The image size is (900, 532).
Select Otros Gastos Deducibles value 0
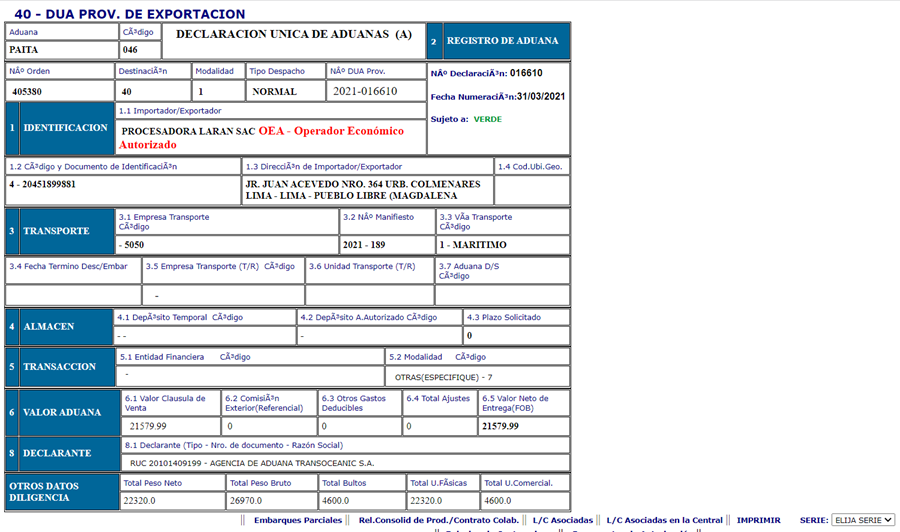(324, 426)
